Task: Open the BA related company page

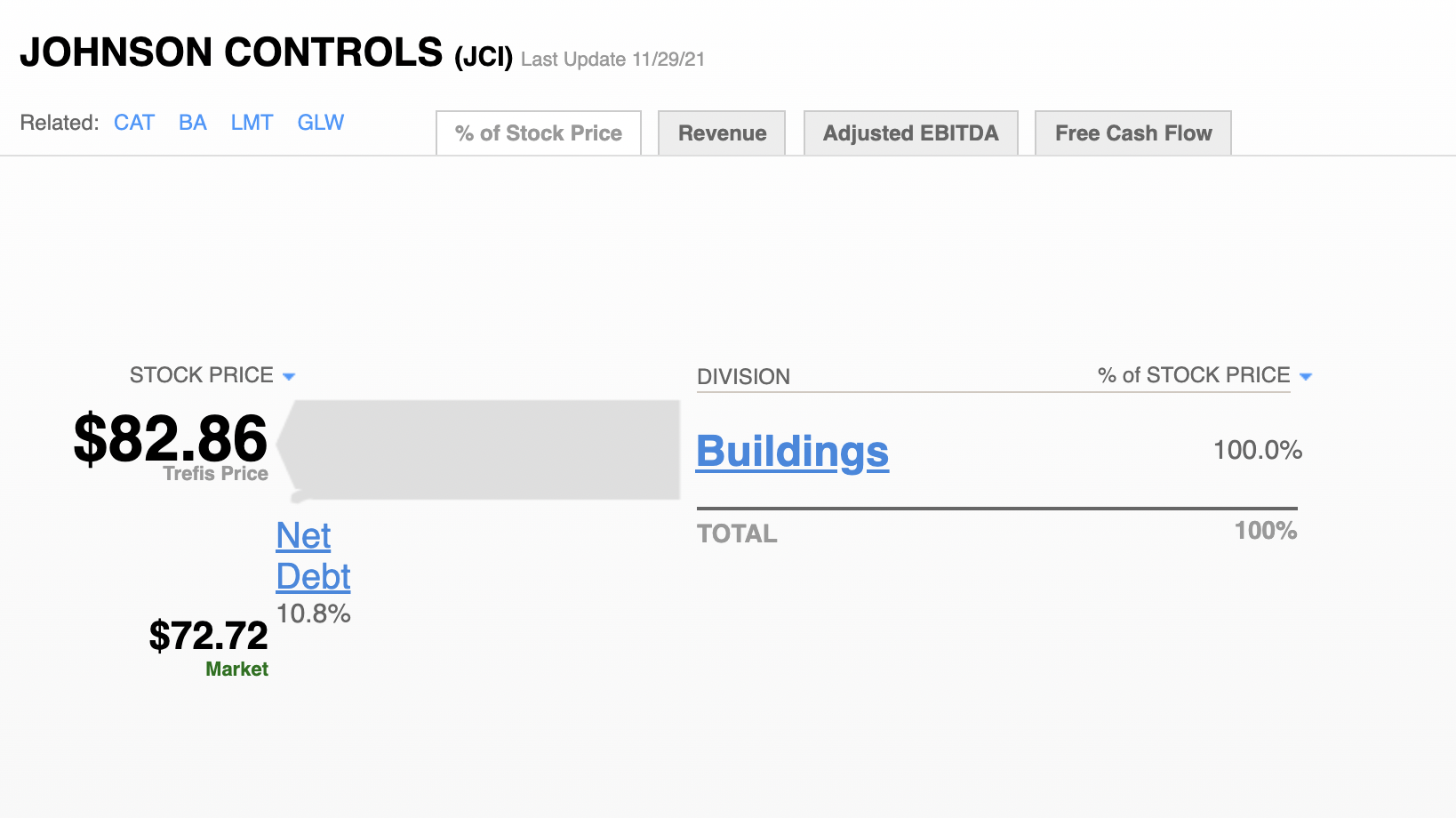Action: point(192,123)
